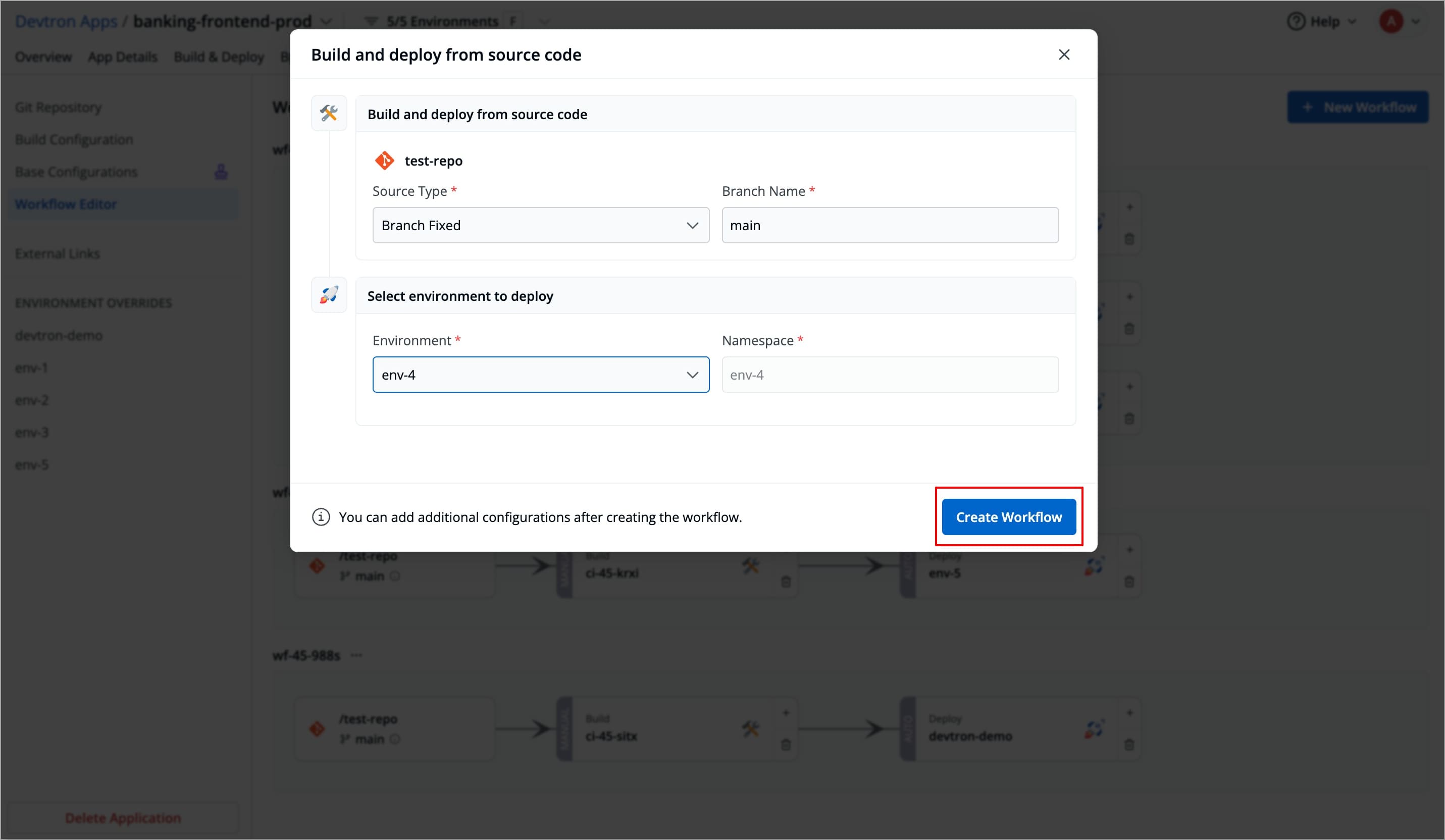Click the Delete Application button

tap(123, 817)
